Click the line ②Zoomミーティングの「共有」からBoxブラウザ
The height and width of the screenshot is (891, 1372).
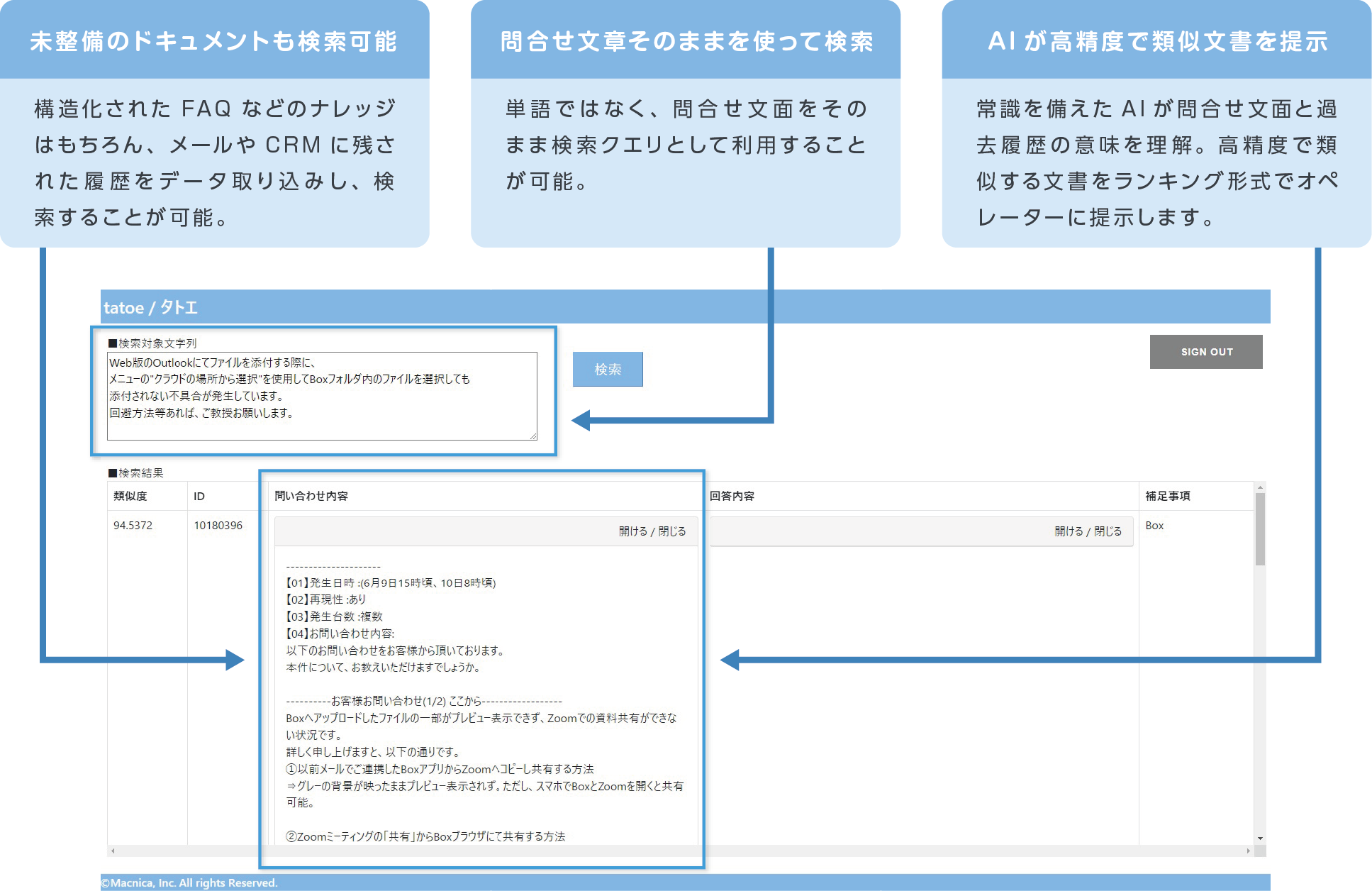click(x=425, y=836)
